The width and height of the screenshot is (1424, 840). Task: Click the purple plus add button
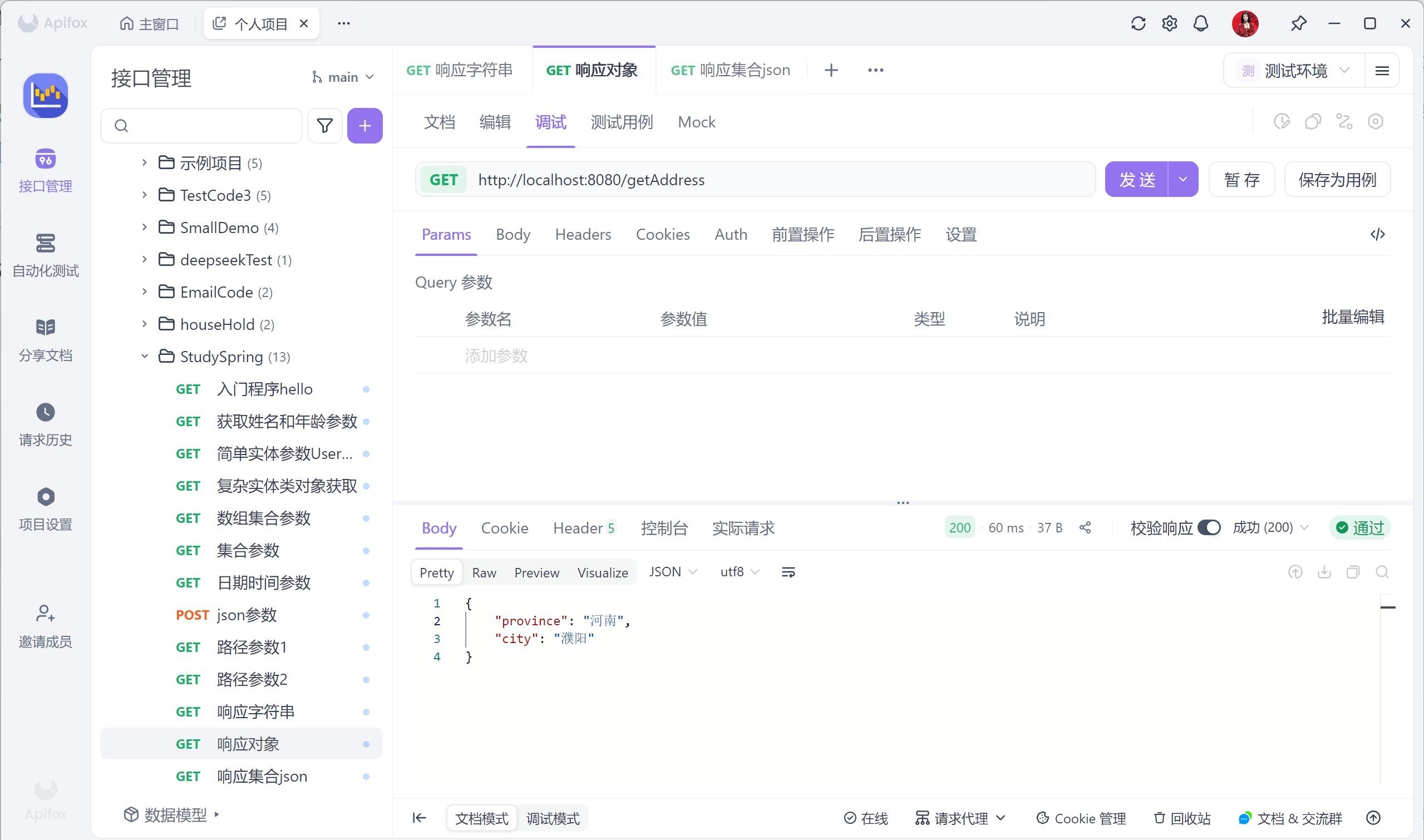(364, 126)
